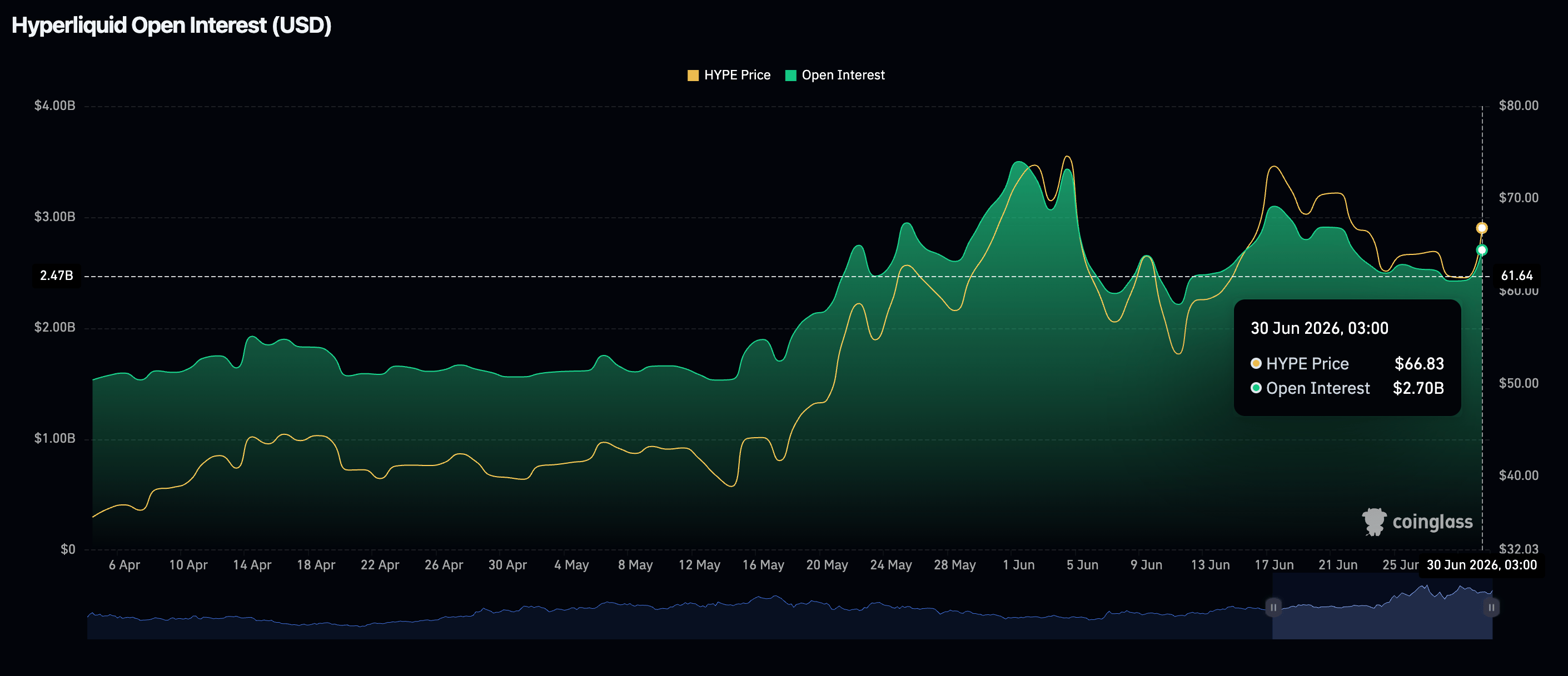Click the 61.64 crosshair price label

coord(1516,276)
